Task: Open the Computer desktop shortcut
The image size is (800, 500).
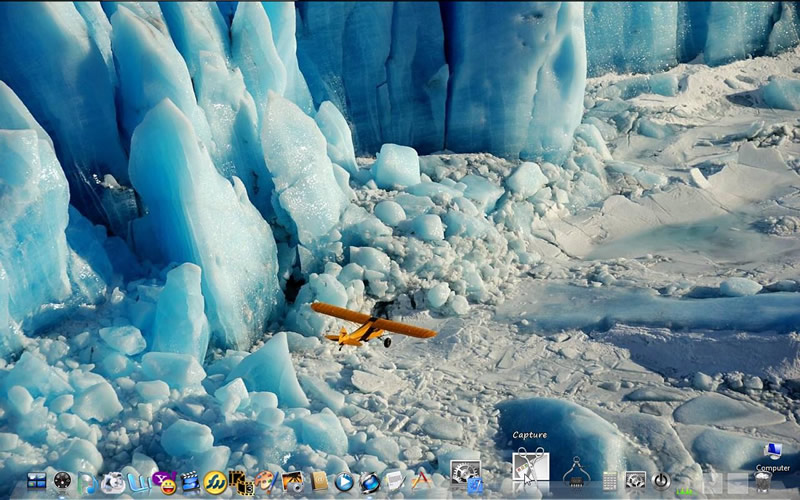Action: click(773, 453)
